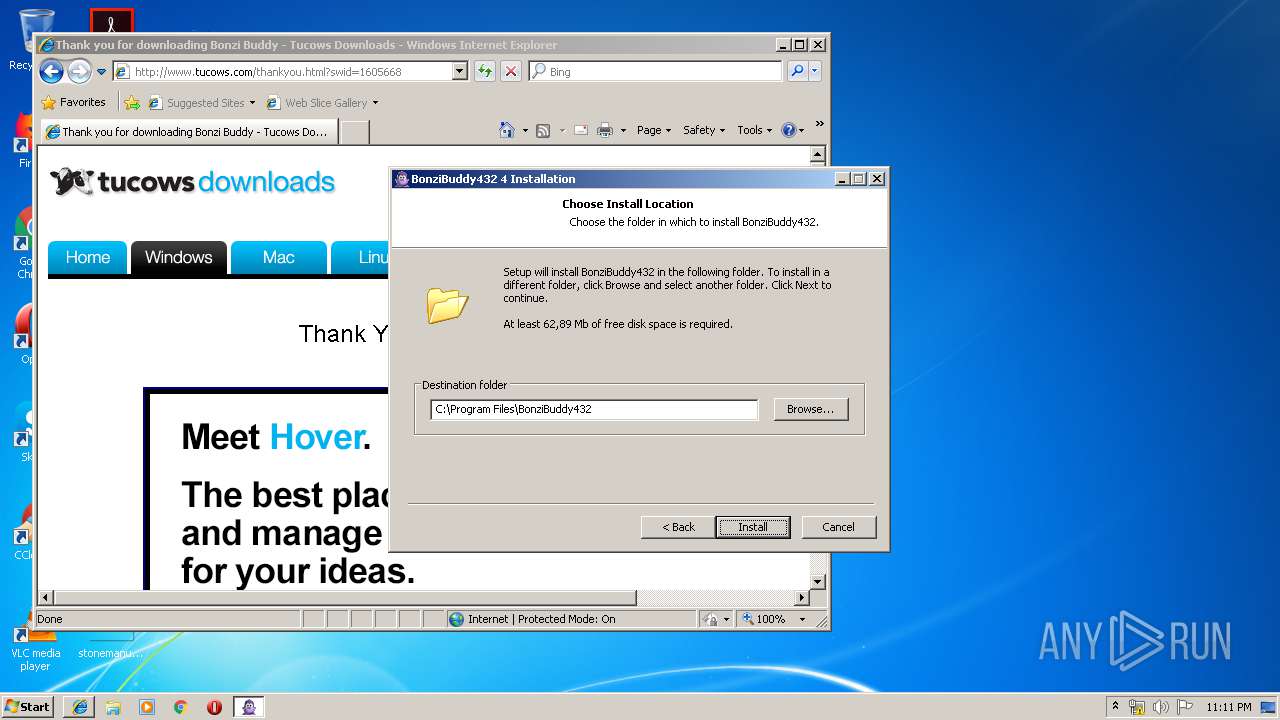Click the Internet zone globe icon
1280x720 pixels.
coord(457,619)
